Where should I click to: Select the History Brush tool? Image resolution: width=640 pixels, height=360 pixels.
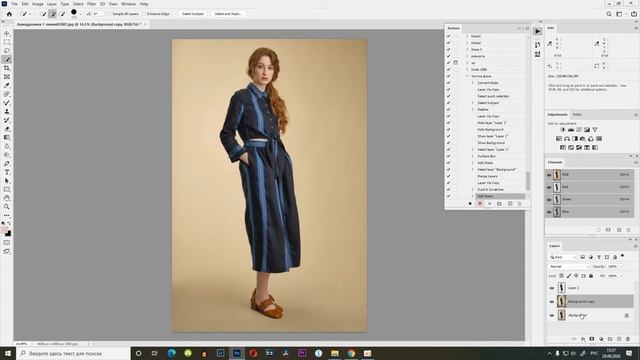click(x=7, y=120)
